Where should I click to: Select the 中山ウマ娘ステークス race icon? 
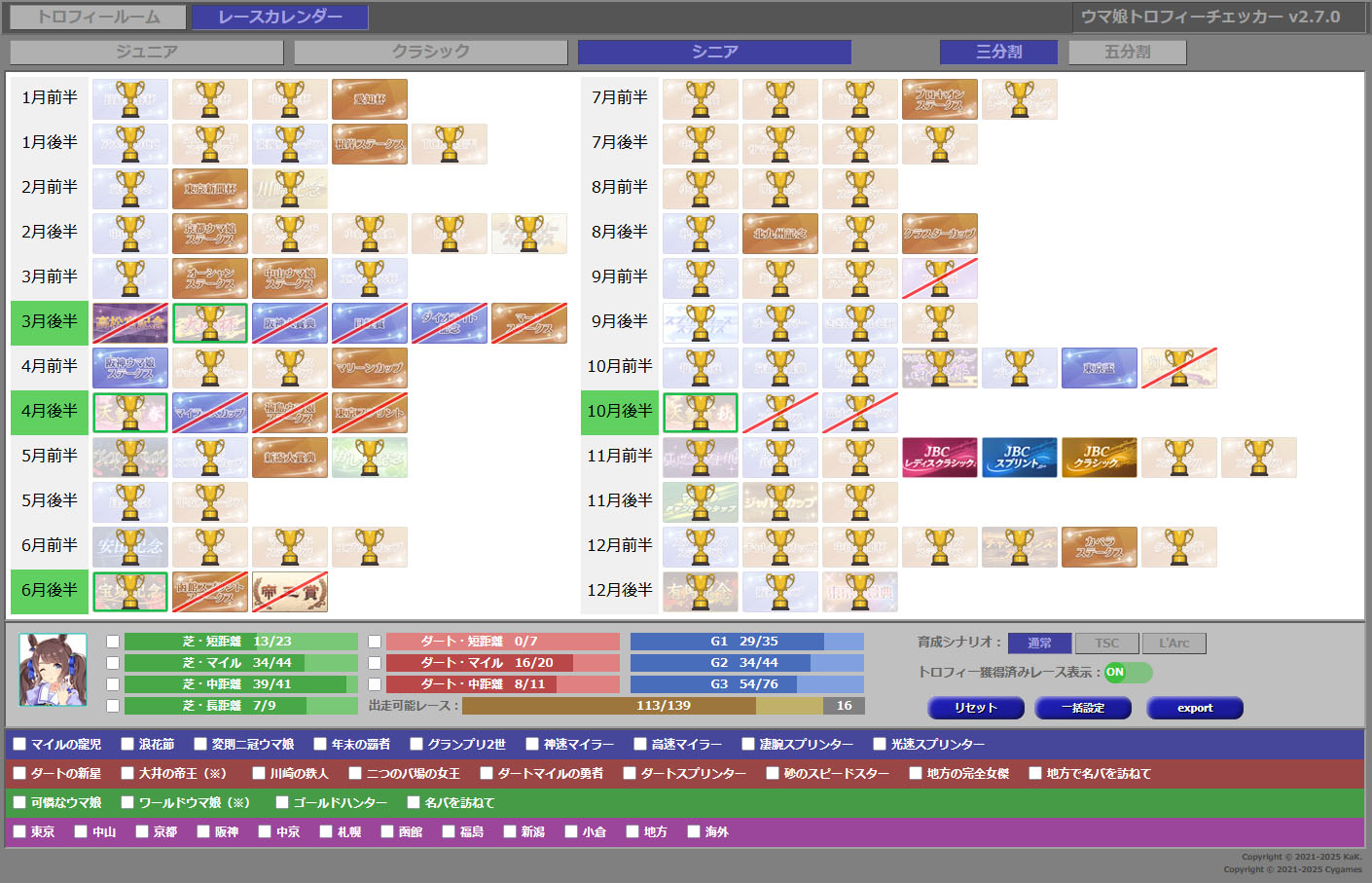[x=290, y=278]
